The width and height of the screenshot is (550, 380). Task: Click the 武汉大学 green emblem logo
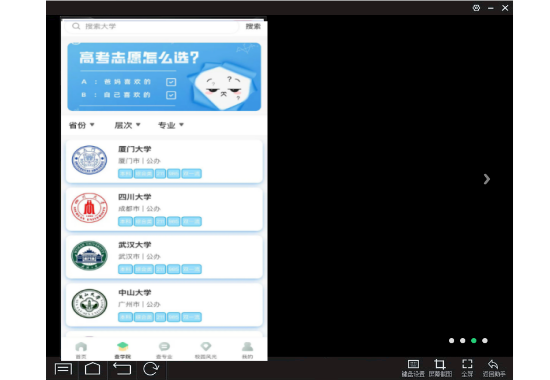[89, 256]
